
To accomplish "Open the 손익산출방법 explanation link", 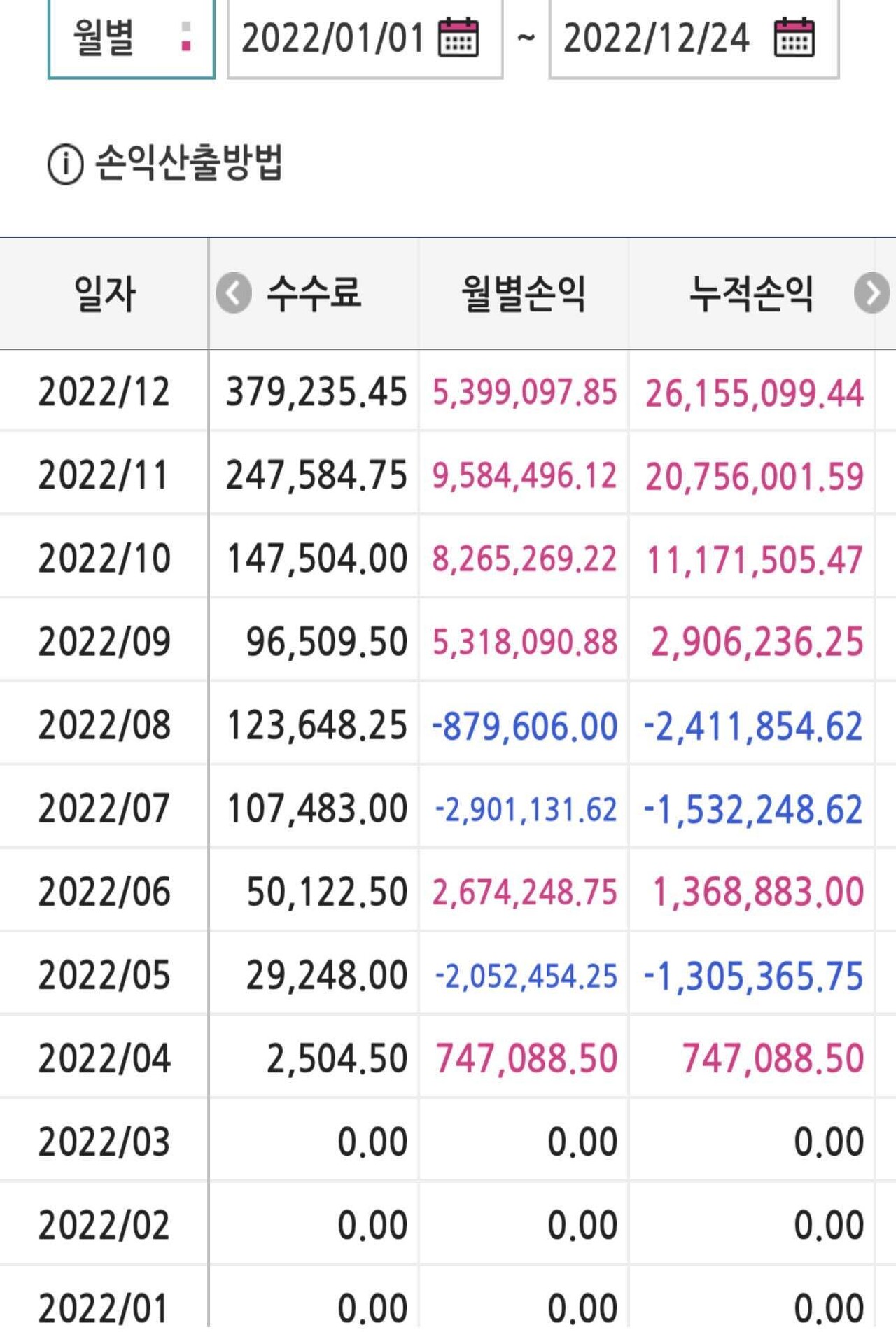I will [x=188, y=163].
